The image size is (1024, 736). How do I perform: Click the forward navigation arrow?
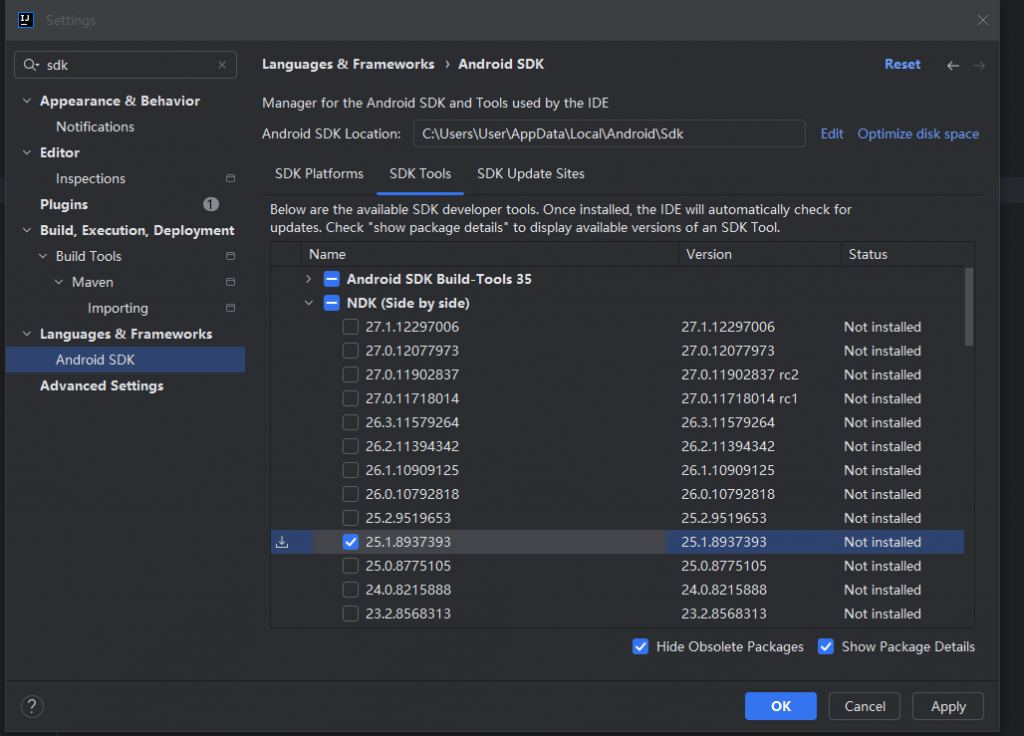[979, 65]
